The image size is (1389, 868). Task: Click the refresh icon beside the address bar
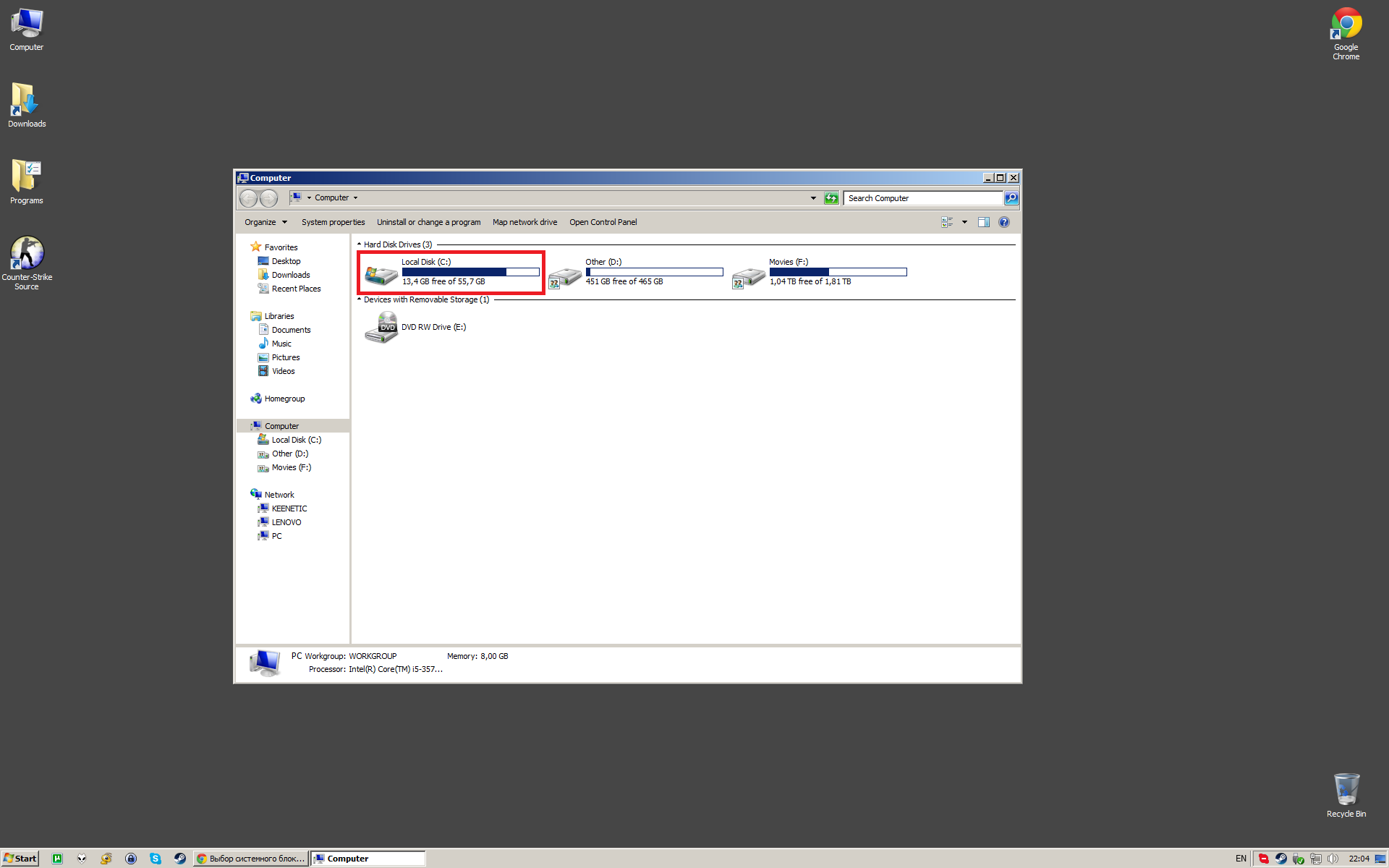[831, 198]
